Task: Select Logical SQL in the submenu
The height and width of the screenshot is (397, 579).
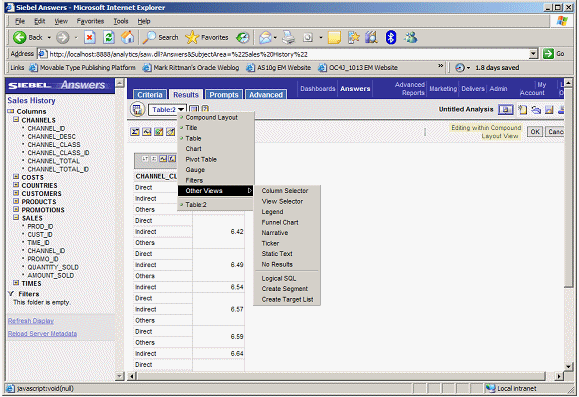Action: 279,278
